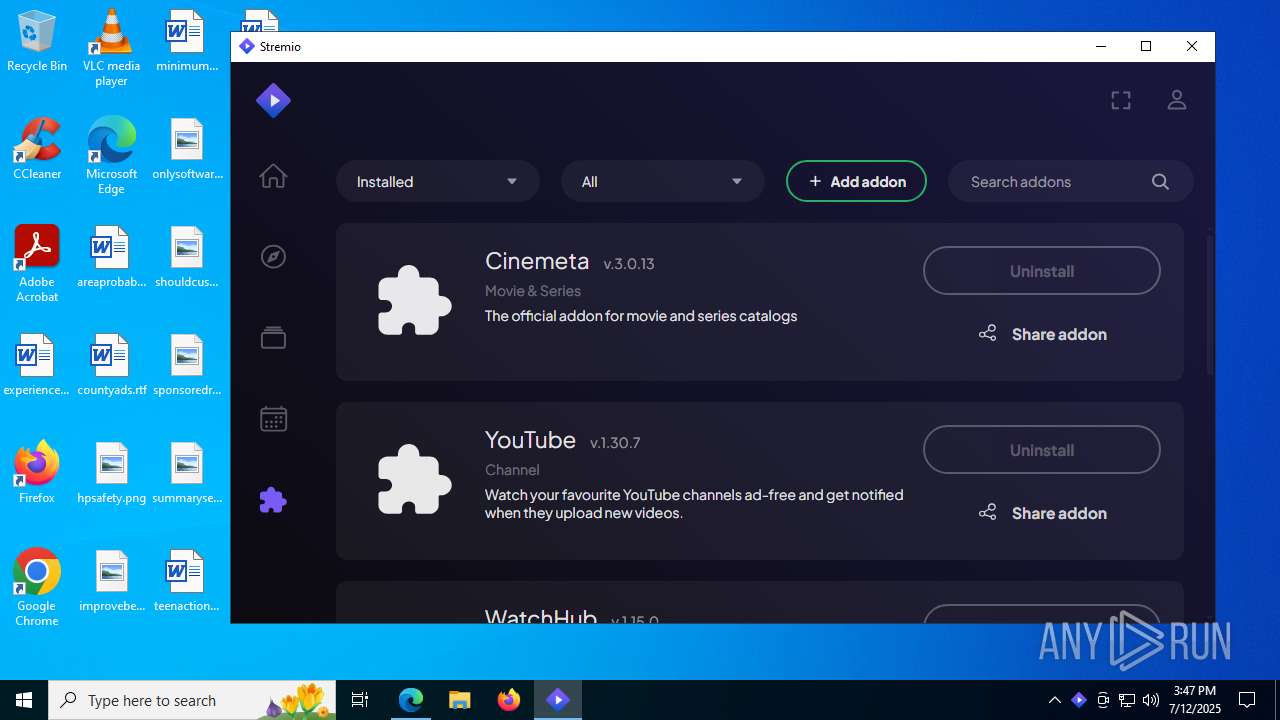Select Firefox desktop shortcut

tap(37, 472)
